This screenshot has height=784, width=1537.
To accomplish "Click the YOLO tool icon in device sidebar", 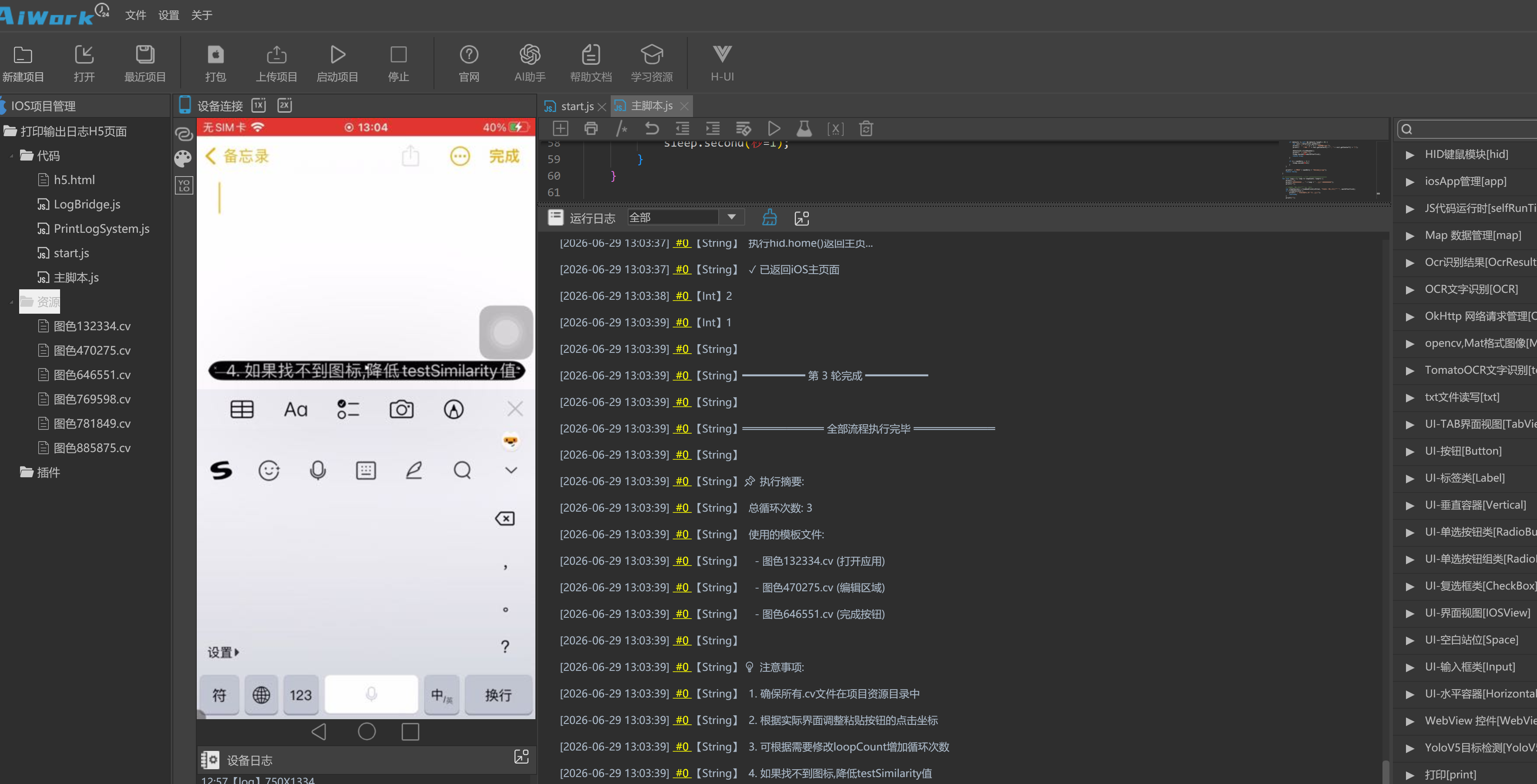I will pos(184,185).
